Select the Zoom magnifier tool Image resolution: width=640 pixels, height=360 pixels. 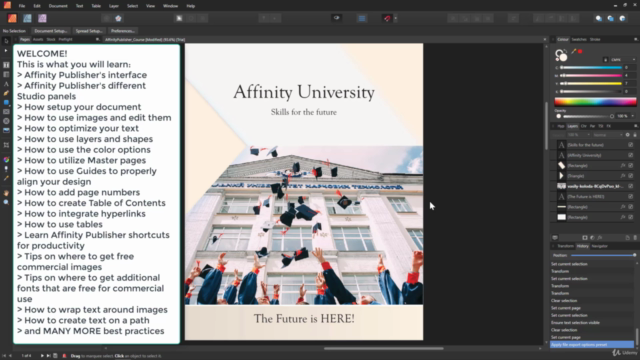[x=6, y=202]
